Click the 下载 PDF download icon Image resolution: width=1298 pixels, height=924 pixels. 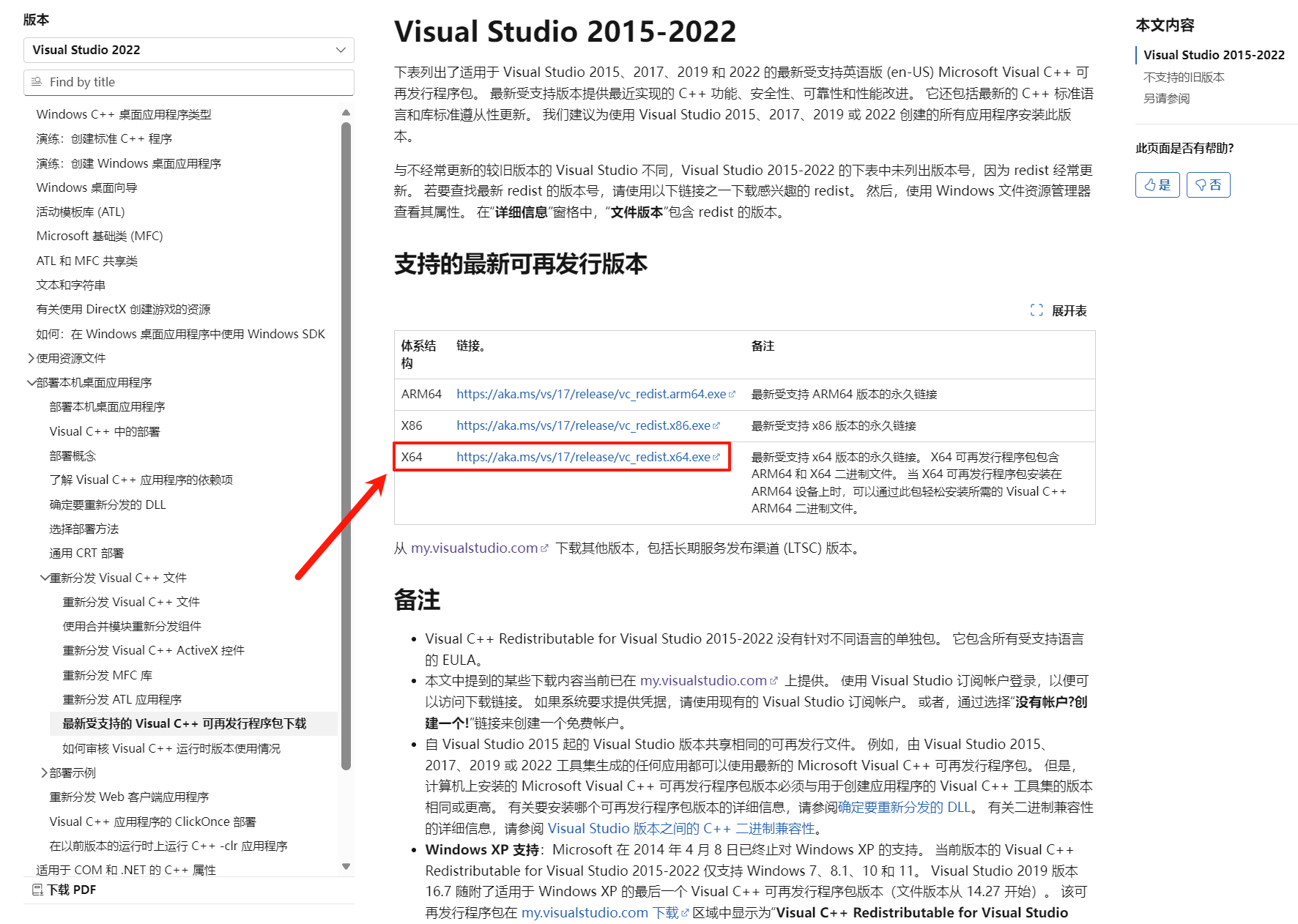click(x=37, y=890)
